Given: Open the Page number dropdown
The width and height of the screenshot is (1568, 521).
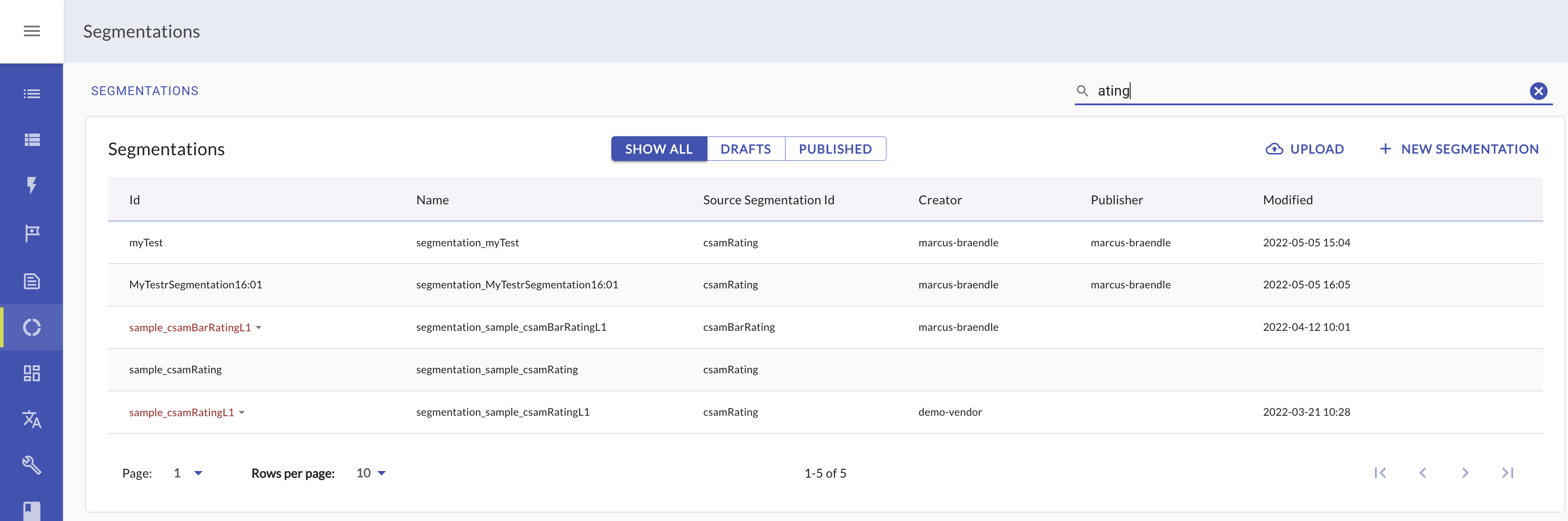Looking at the screenshot, I should click(x=188, y=473).
